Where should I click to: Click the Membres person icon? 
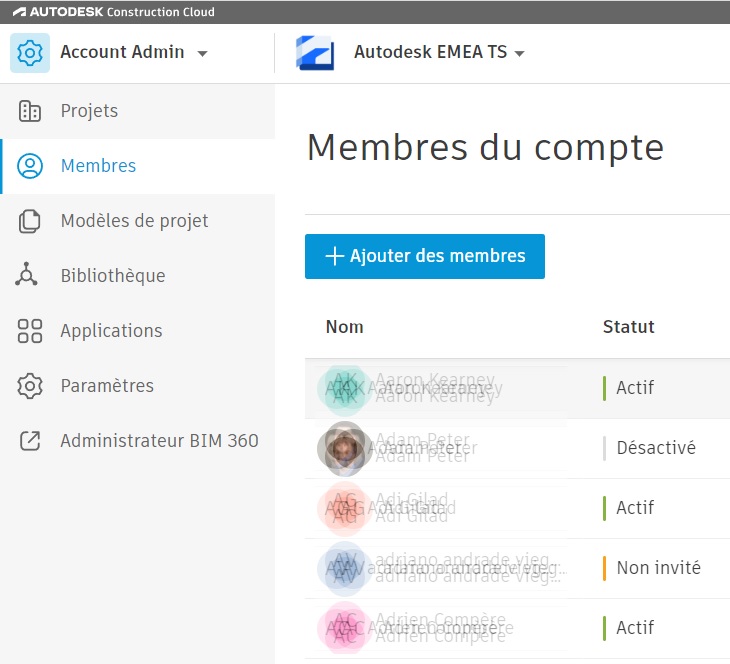click(x=30, y=166)
